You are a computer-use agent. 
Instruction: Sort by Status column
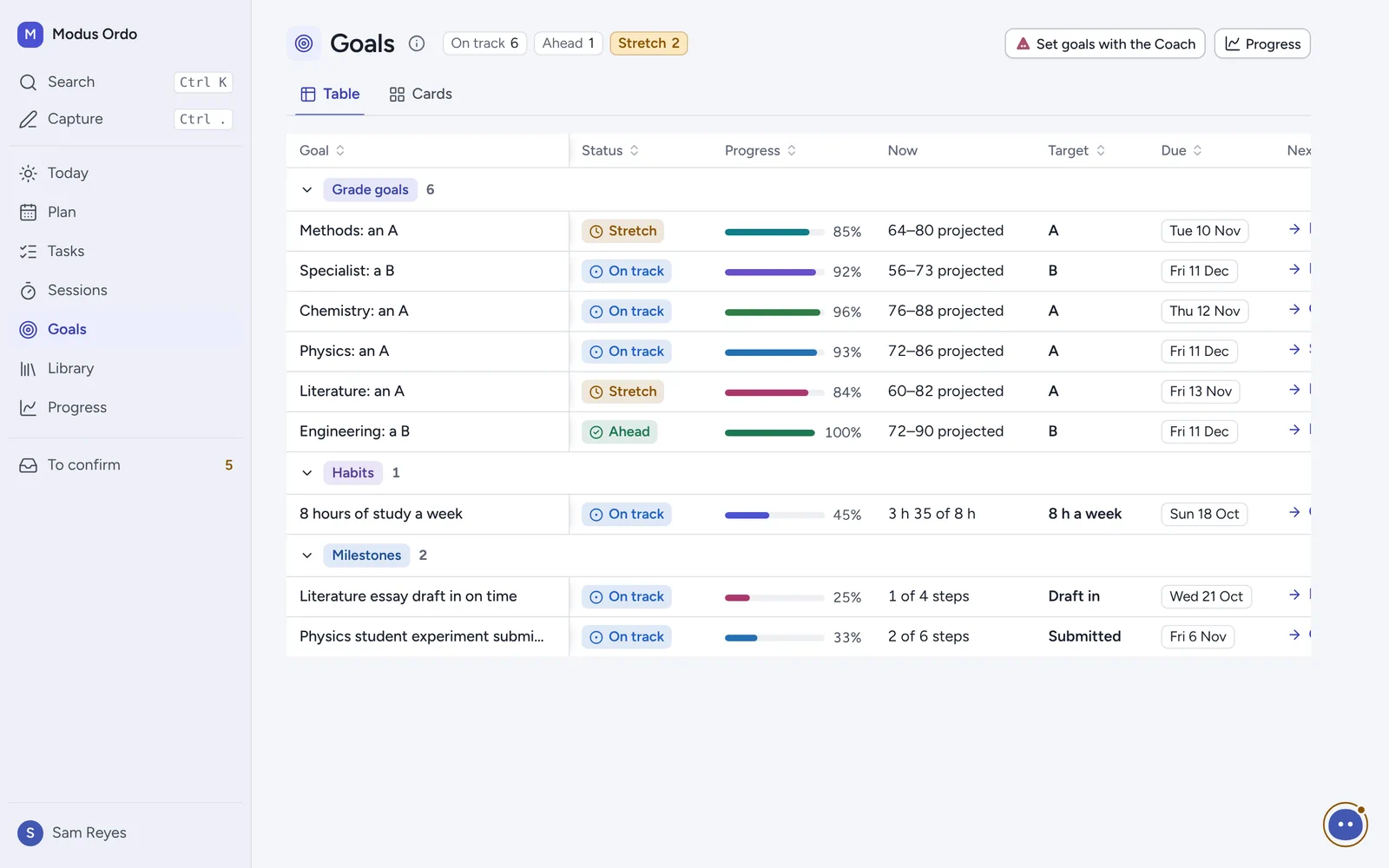610,150
